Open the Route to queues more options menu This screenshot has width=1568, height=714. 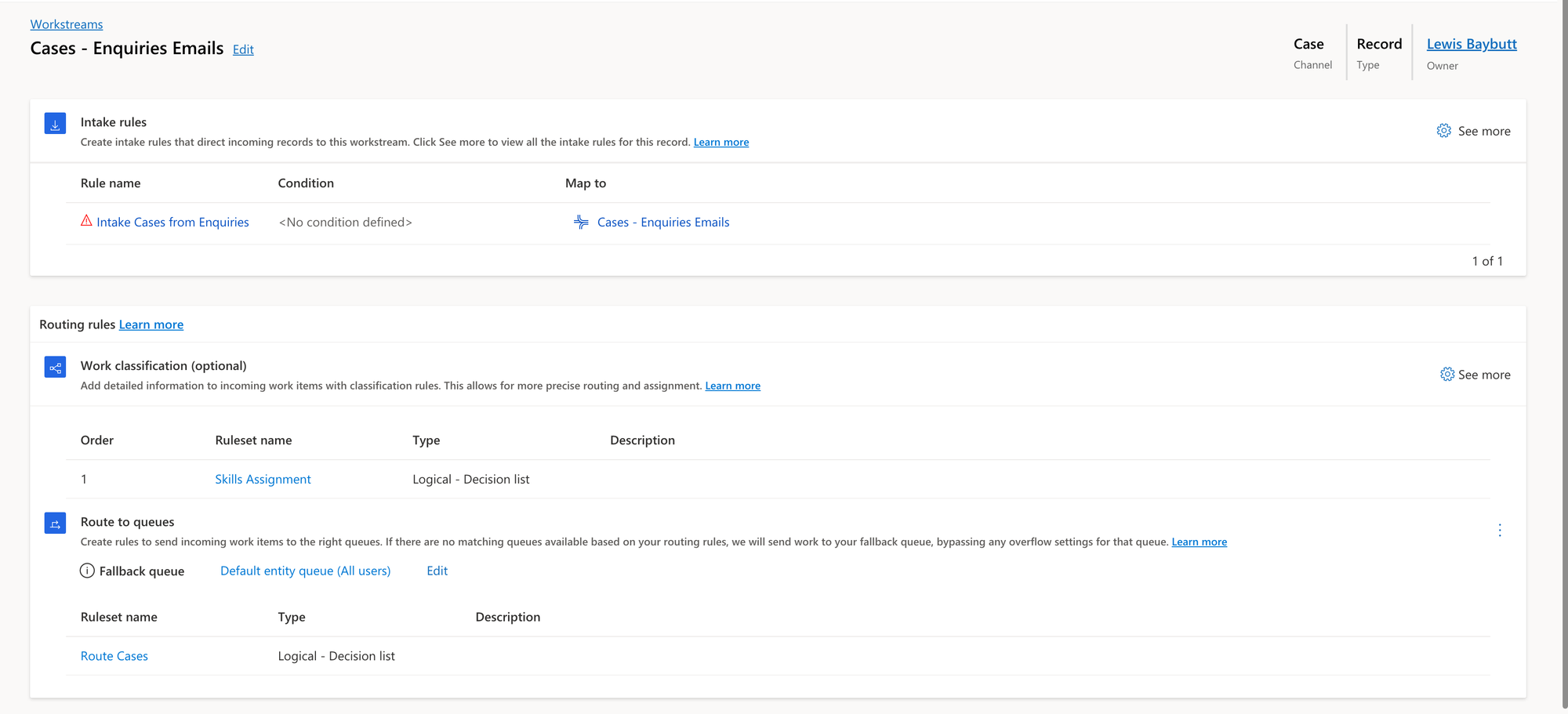click(x=1500, y=530)
